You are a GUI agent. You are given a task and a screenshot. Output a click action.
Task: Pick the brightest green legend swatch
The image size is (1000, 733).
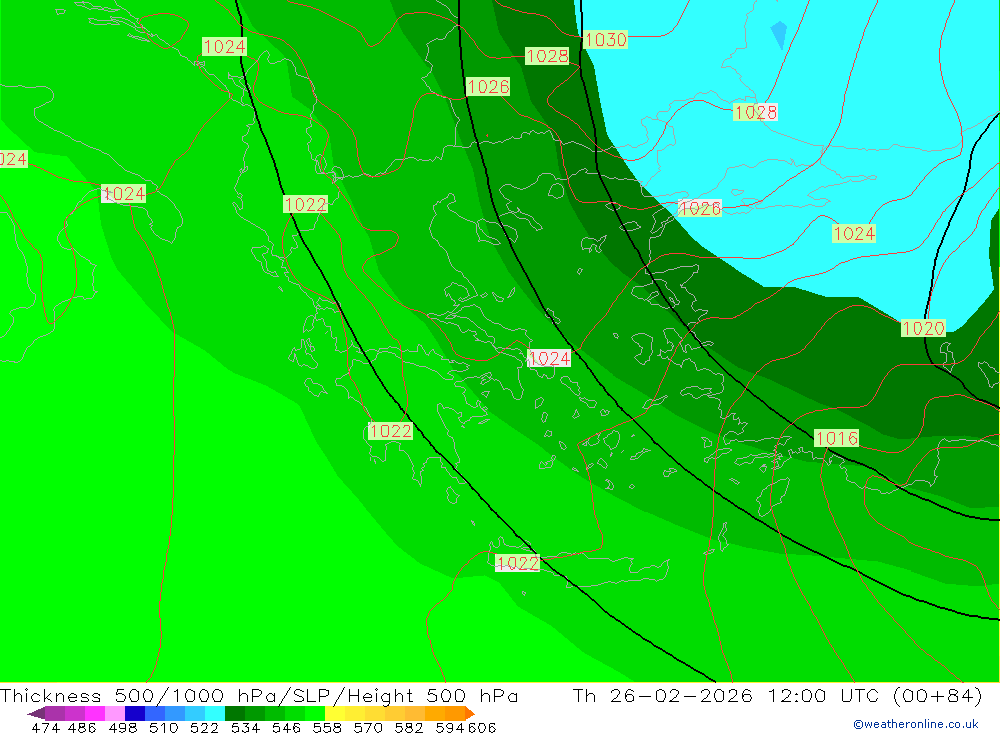point(315,713)
